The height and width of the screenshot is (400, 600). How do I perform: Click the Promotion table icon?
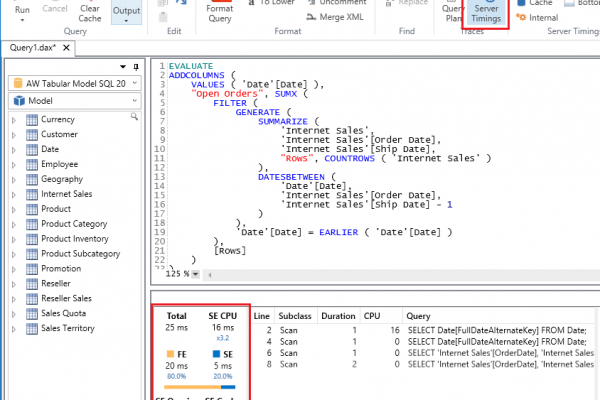pyautogui.click(x=32, y=269)
